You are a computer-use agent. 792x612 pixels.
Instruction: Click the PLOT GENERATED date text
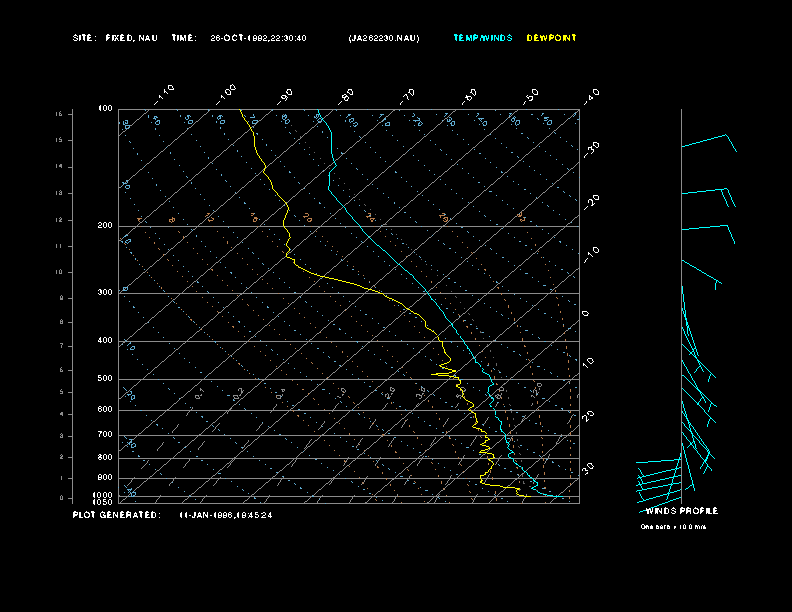(x=225, y=515)
